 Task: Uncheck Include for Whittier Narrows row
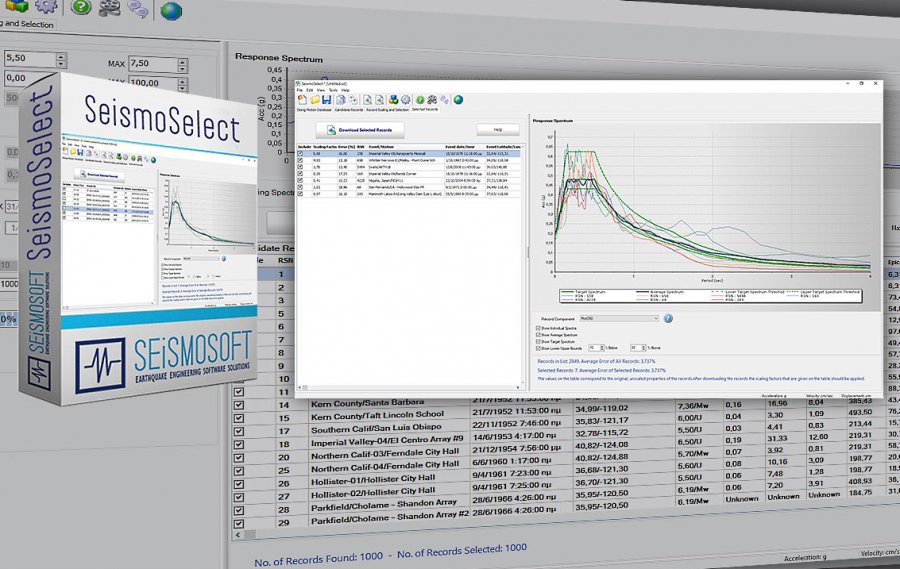(x=300, y=160)
